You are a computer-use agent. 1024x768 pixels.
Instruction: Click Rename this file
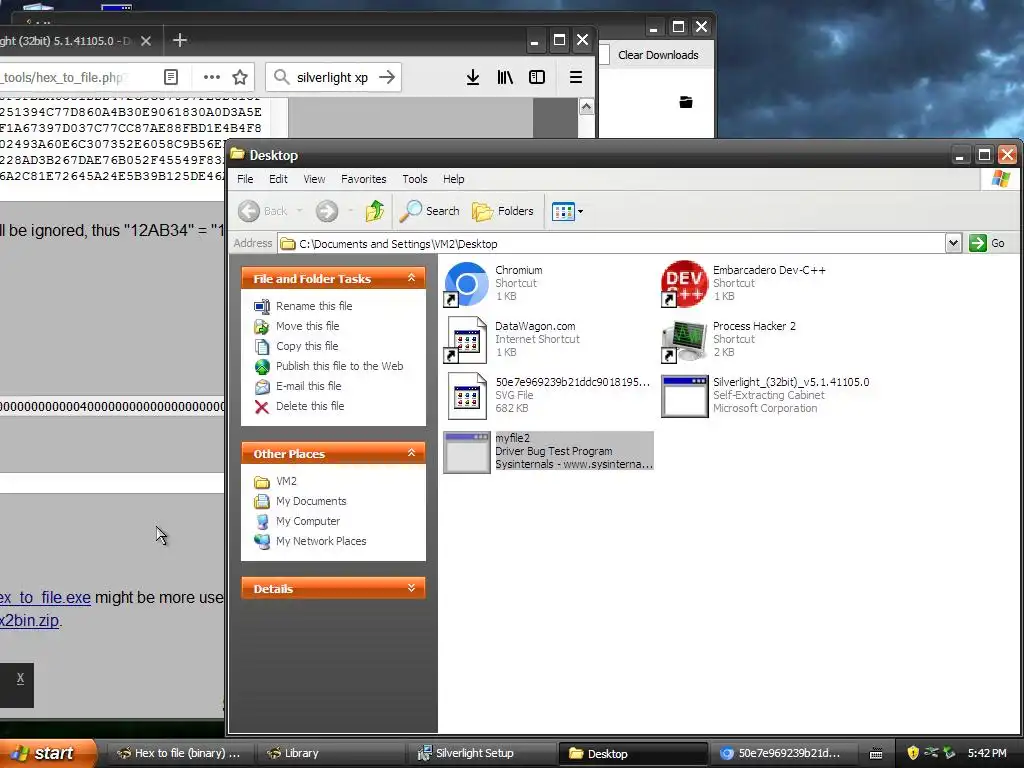pyautogui.click(x=313, y=306)
